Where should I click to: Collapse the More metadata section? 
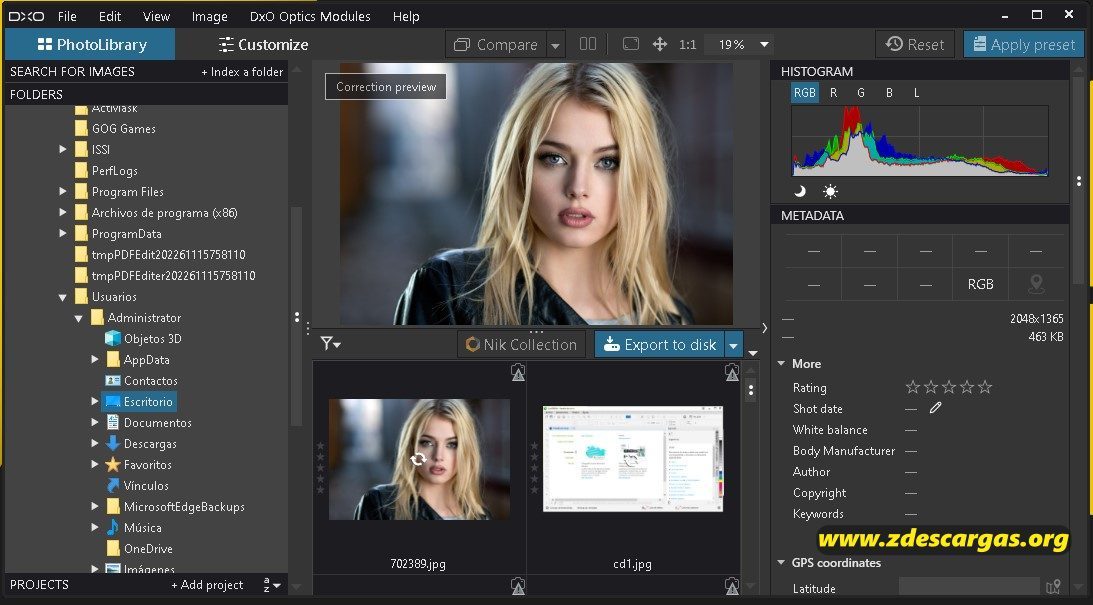(x=781, y=363)
